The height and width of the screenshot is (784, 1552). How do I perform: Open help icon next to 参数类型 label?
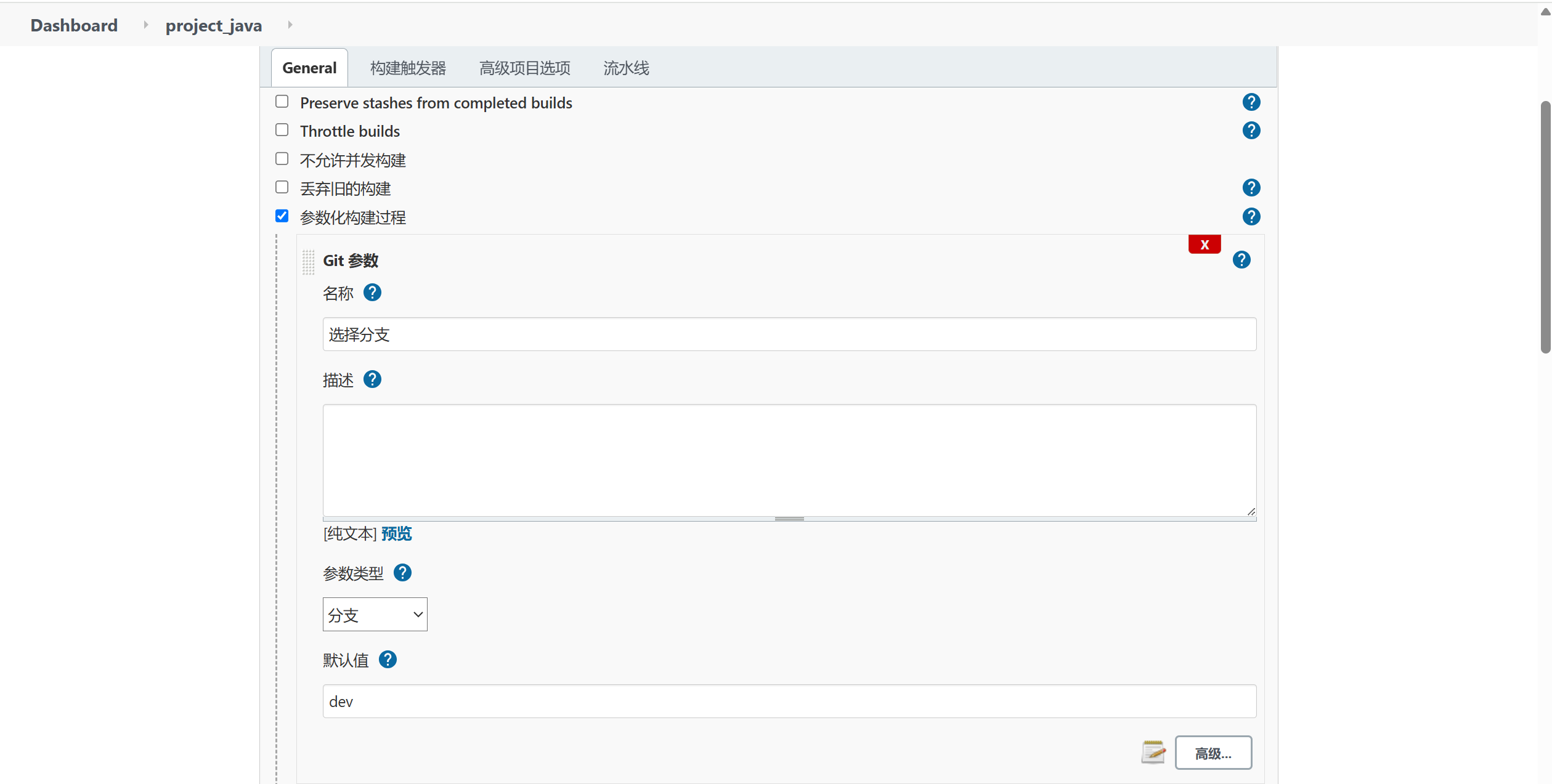point(402,573)
